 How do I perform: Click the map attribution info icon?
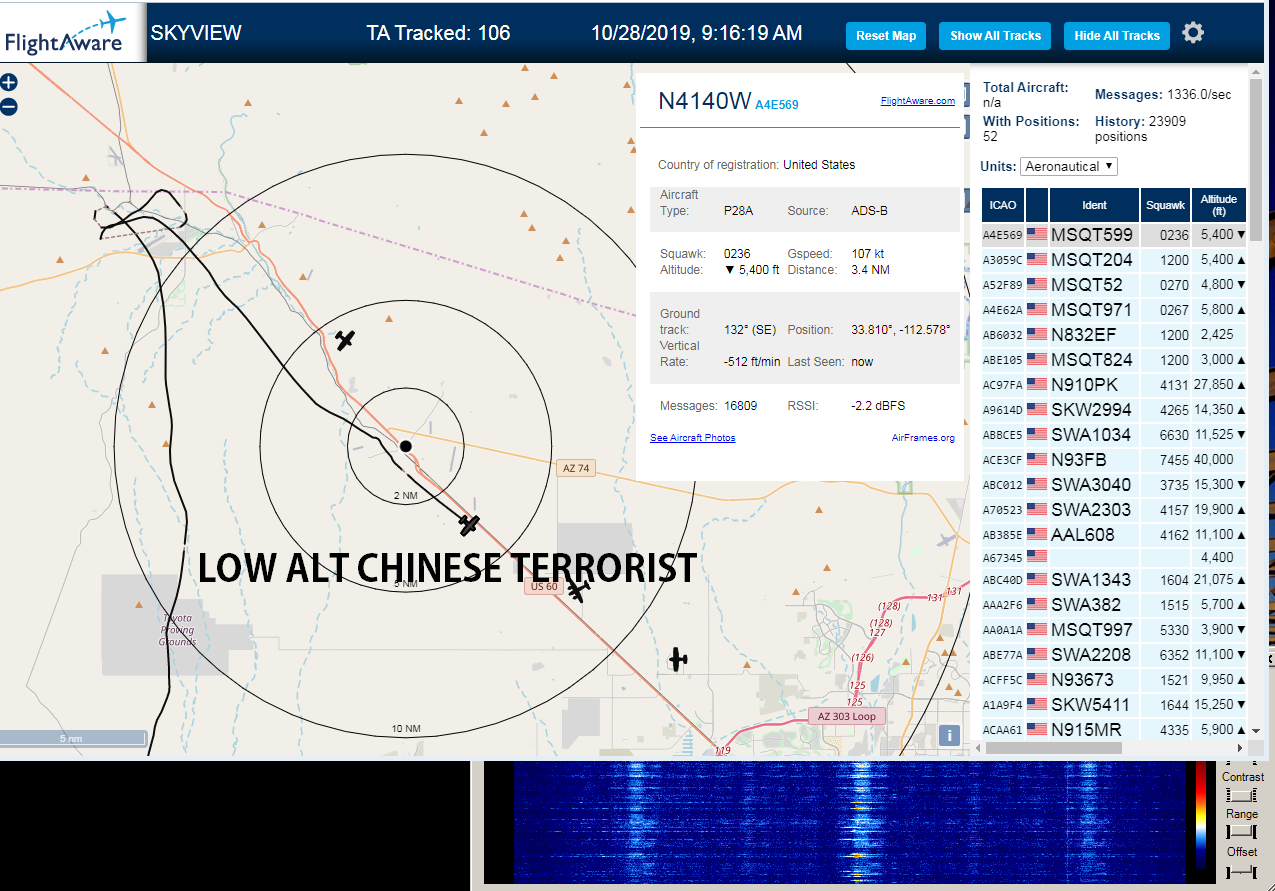[949, 735]
